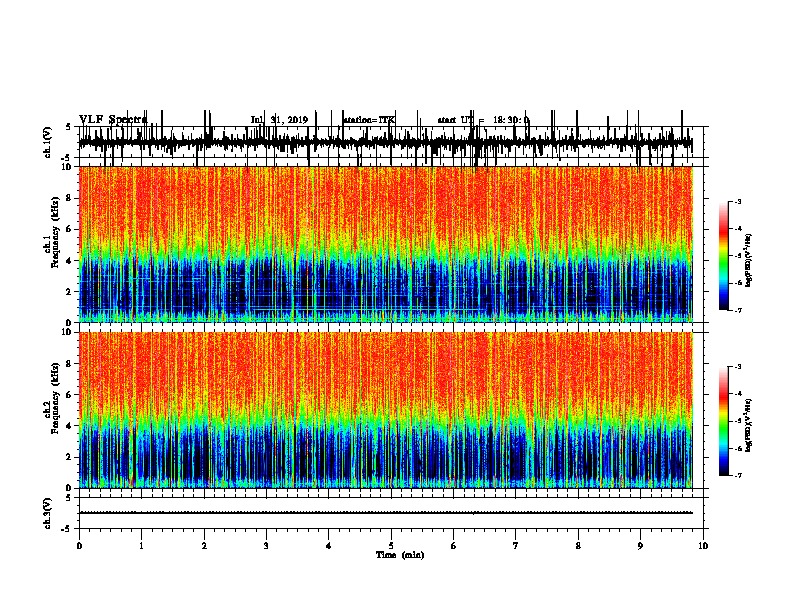Click the "ch.3(V)" axis label
The height and width of the screenshot is (612, 792).
click(x=47, y=513)
